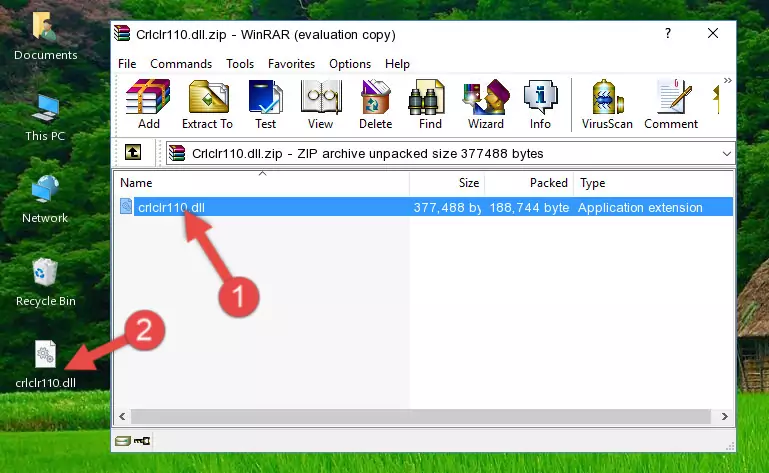
Task: Click the drive icon in status bar
Action: [123, 441]
